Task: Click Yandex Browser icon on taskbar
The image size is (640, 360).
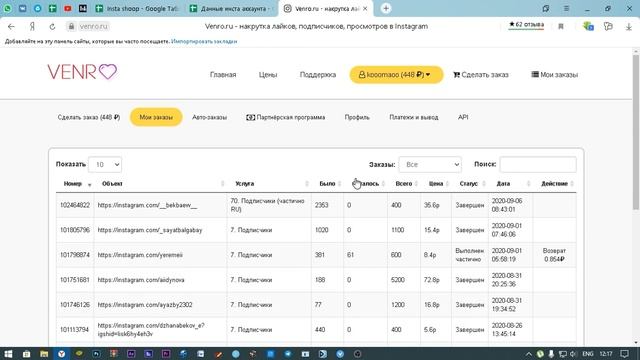Action: [61, 354]
